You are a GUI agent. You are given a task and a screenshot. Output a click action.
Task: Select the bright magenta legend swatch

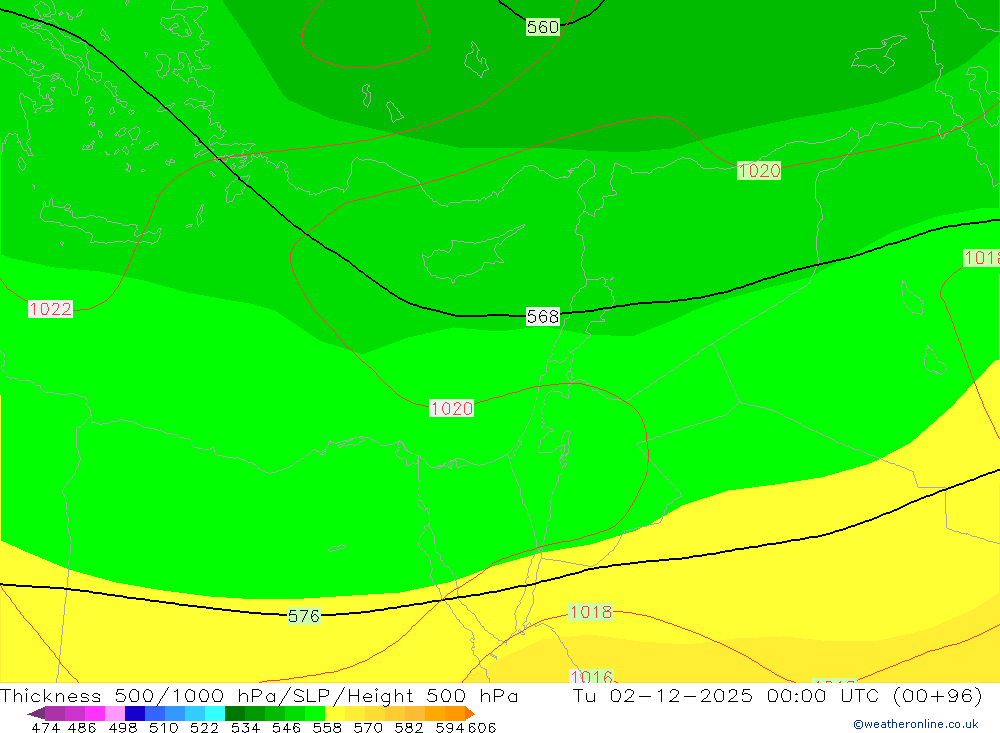pos(94,713)
